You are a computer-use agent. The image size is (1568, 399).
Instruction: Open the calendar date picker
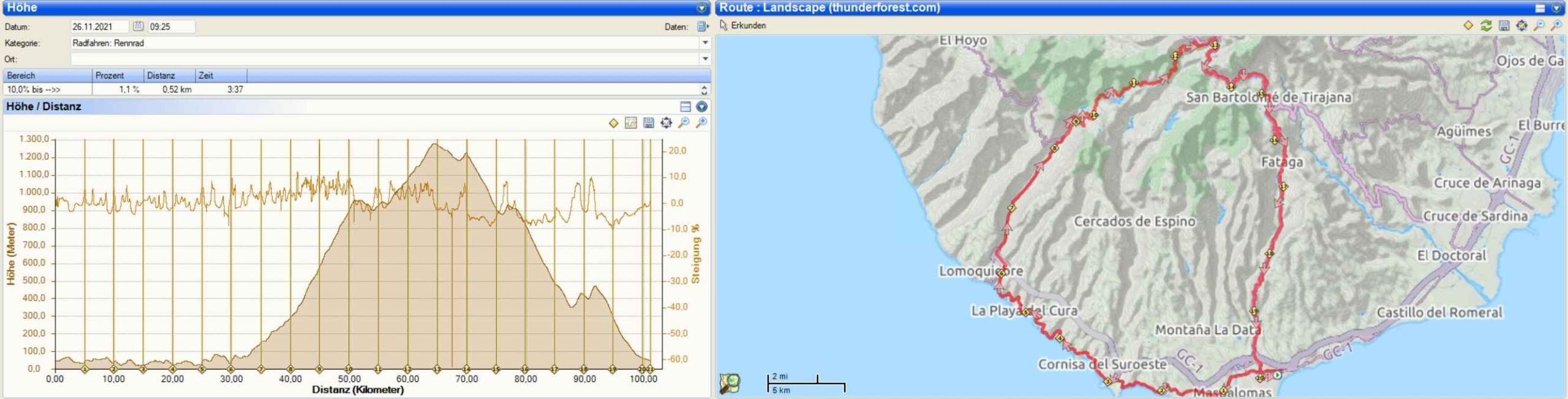(138, 26)
